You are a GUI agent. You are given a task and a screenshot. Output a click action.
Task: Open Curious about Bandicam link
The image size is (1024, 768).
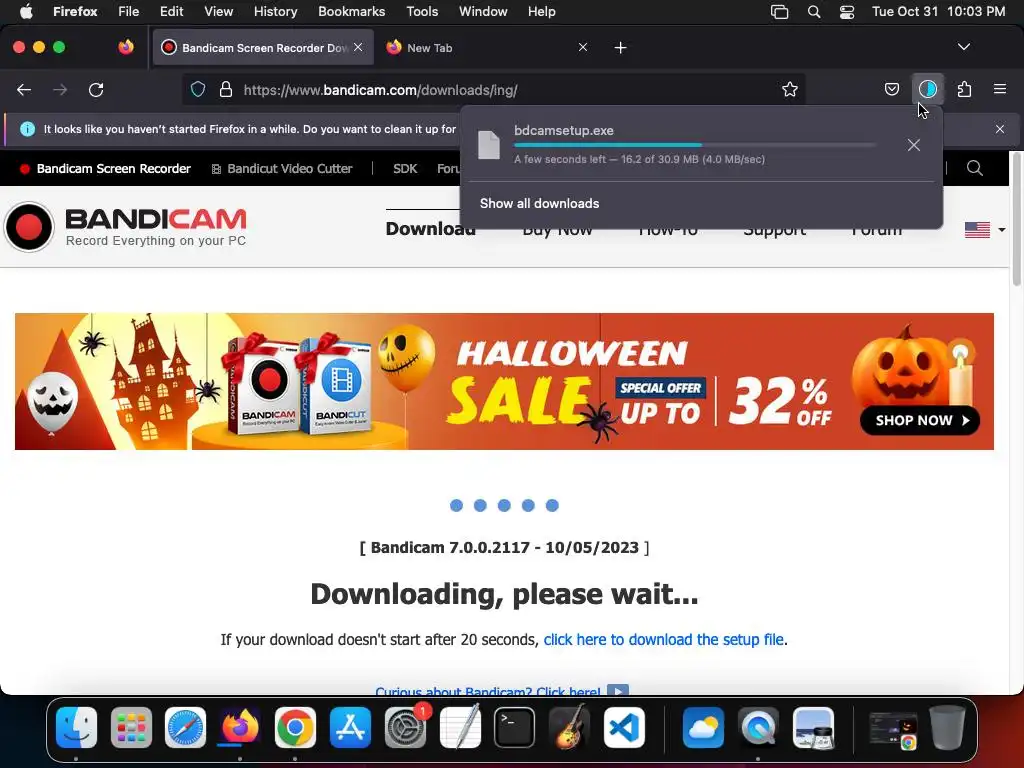click(487, 690)
